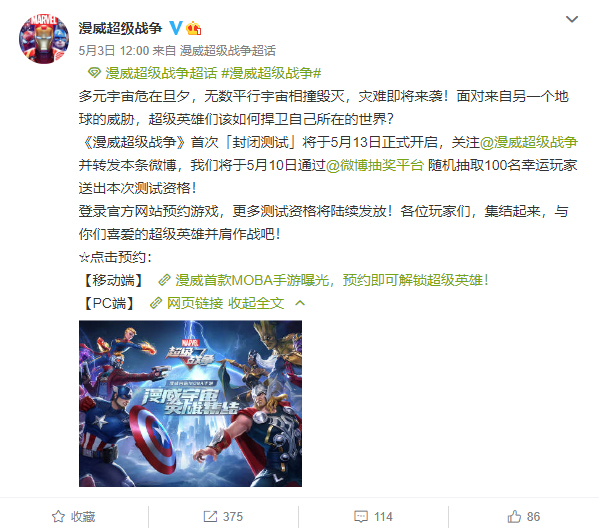Open the PC端 网页链接 link
Screen dimensions: 599x532
click(195, 303)
